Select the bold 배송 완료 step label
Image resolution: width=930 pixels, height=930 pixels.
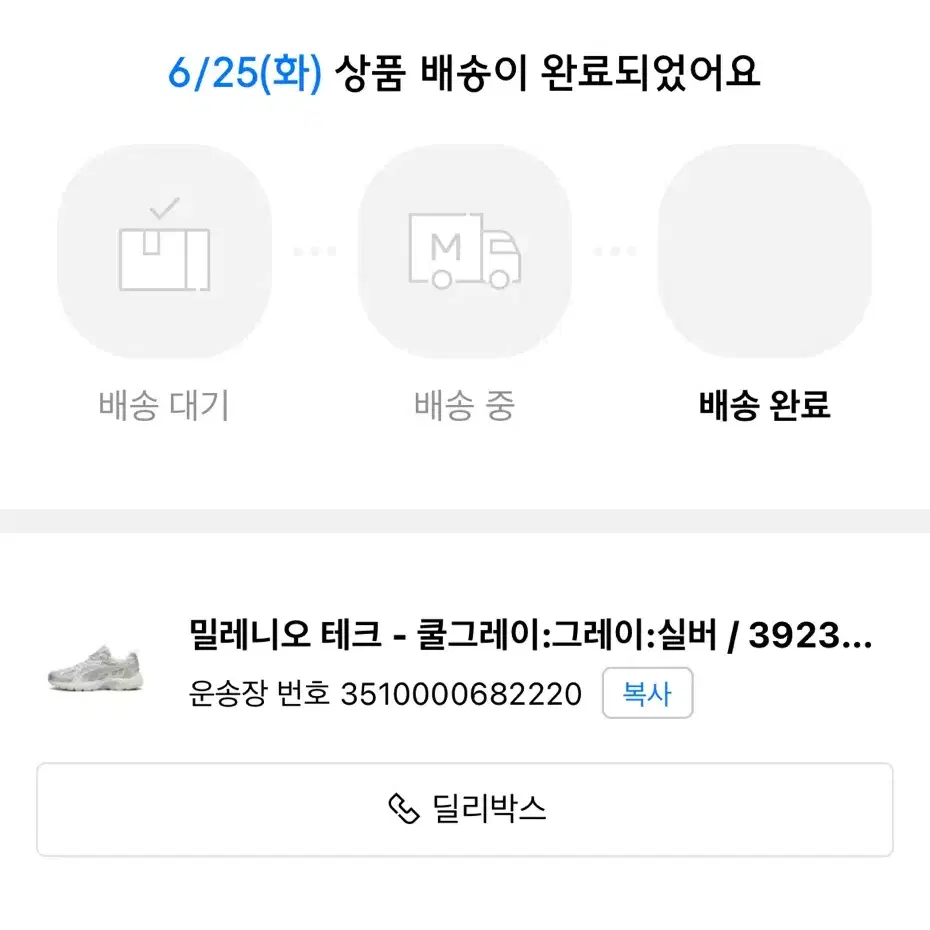765,406
